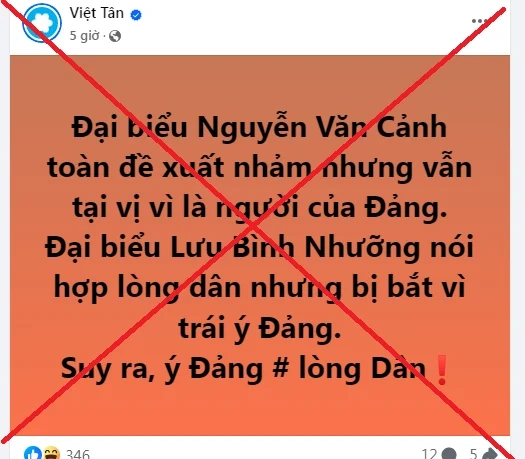Open the three-dot post options menu
Image resolution: width=525 pixels, height=459 pixels.
479,21
